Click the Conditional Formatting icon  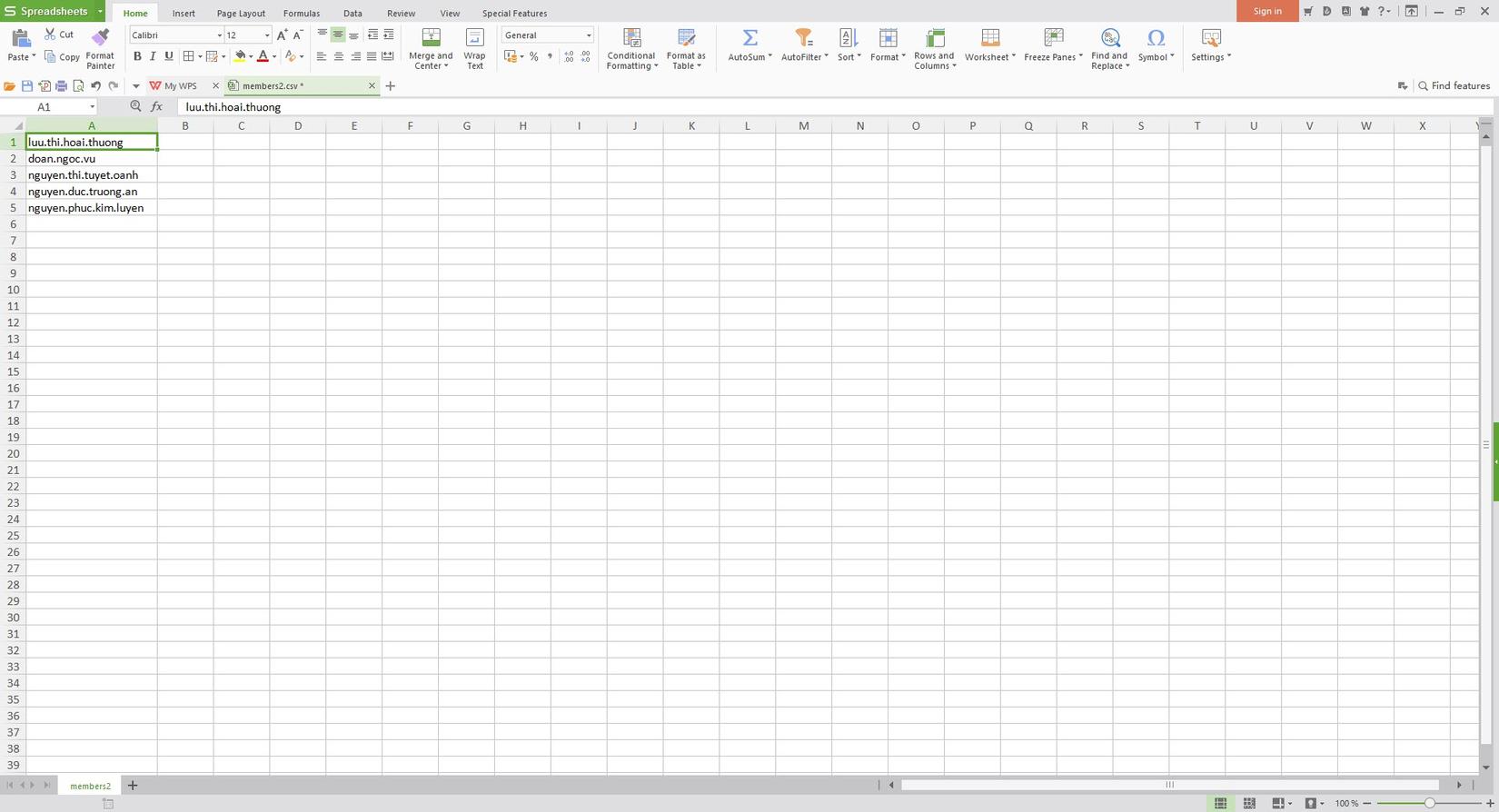631,38
